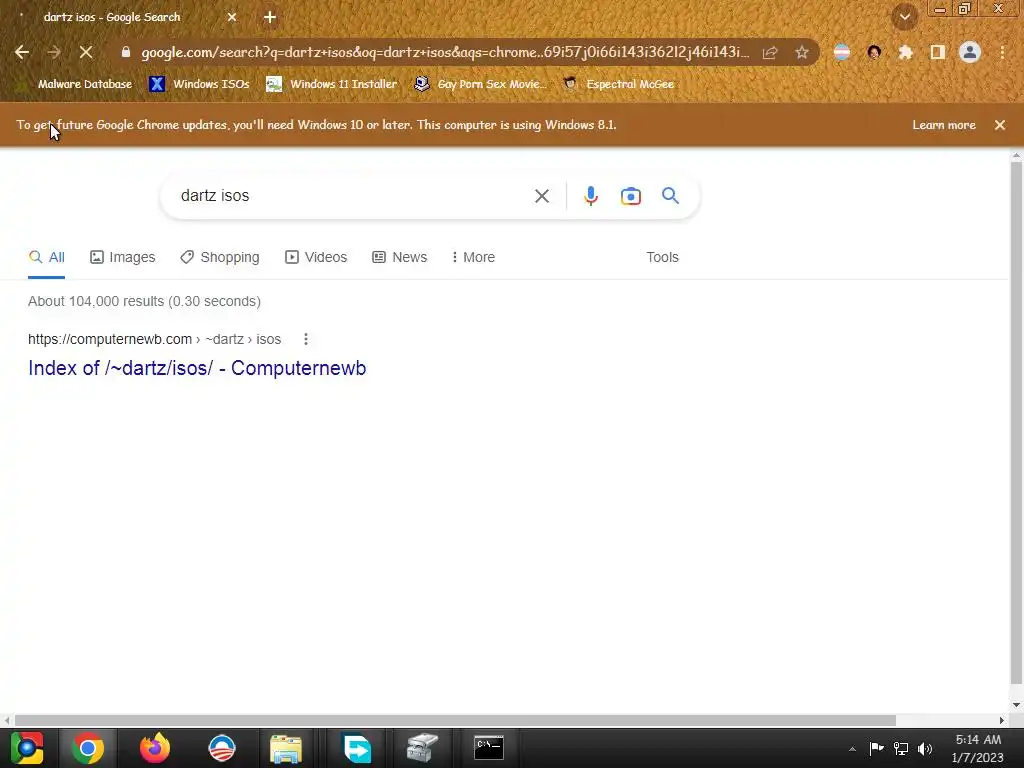
Task: Click Learn more in update notice
Action: [x=944, y=125]
